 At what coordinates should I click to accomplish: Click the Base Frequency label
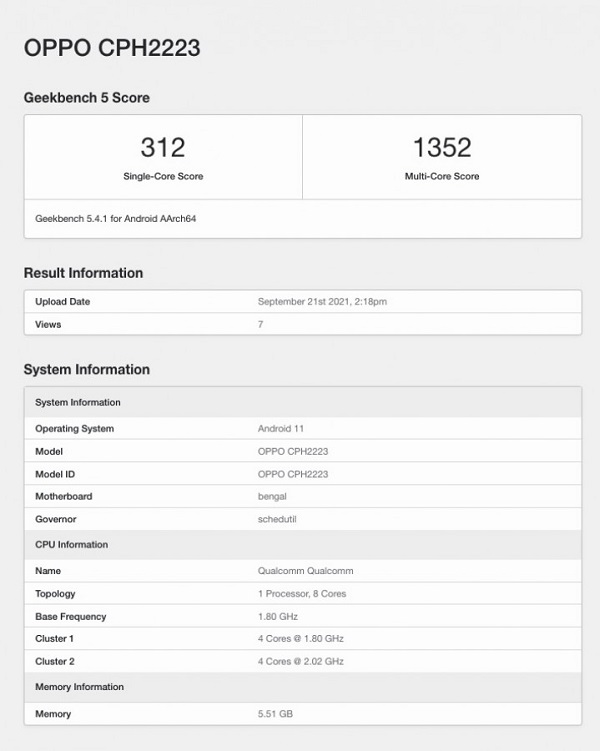70,617
